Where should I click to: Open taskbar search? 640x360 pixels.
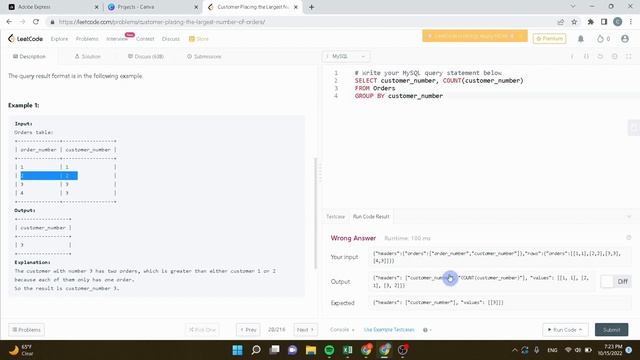coord(256,350)
